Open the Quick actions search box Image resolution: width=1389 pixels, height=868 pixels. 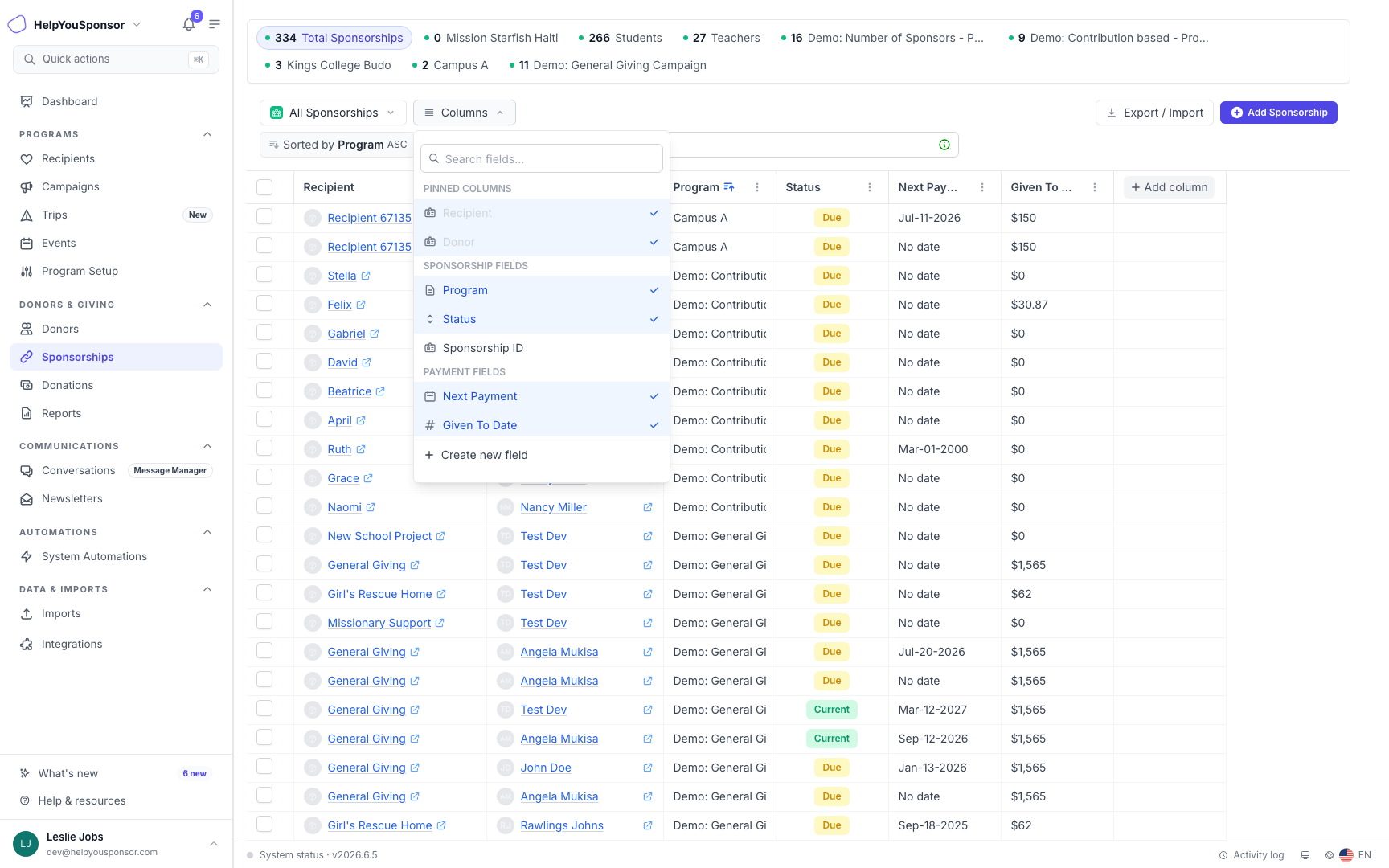point(116,59)
